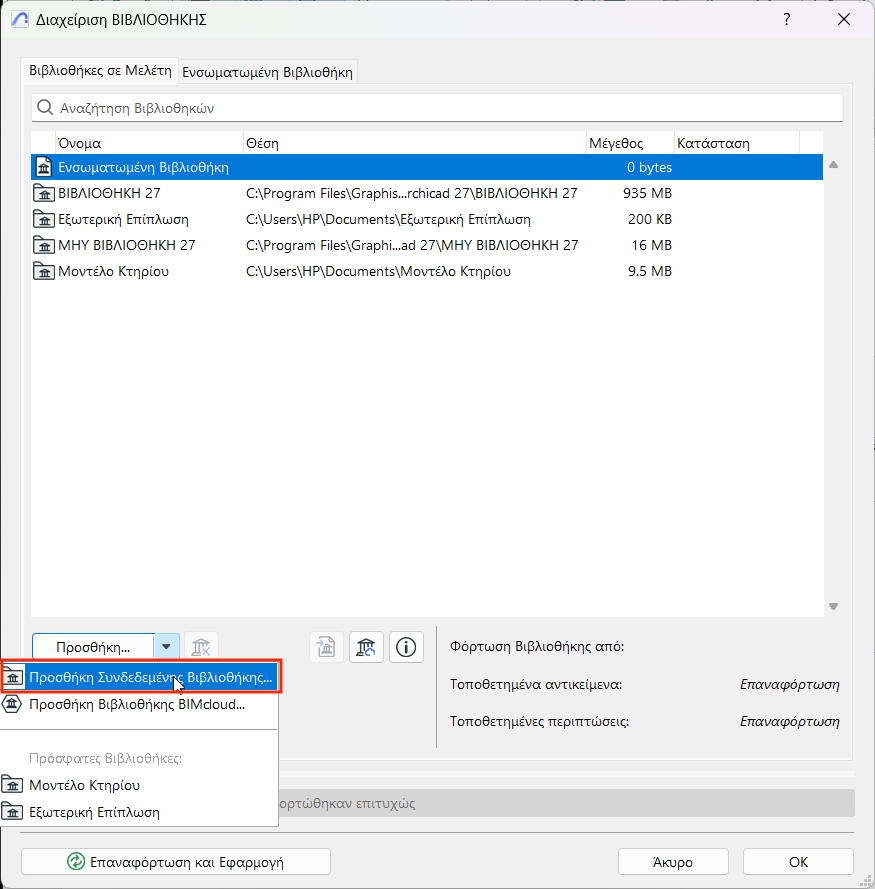Open the help question mark button
The height and width of the screenshot is (889, 875).
click(x=787, y=19)
